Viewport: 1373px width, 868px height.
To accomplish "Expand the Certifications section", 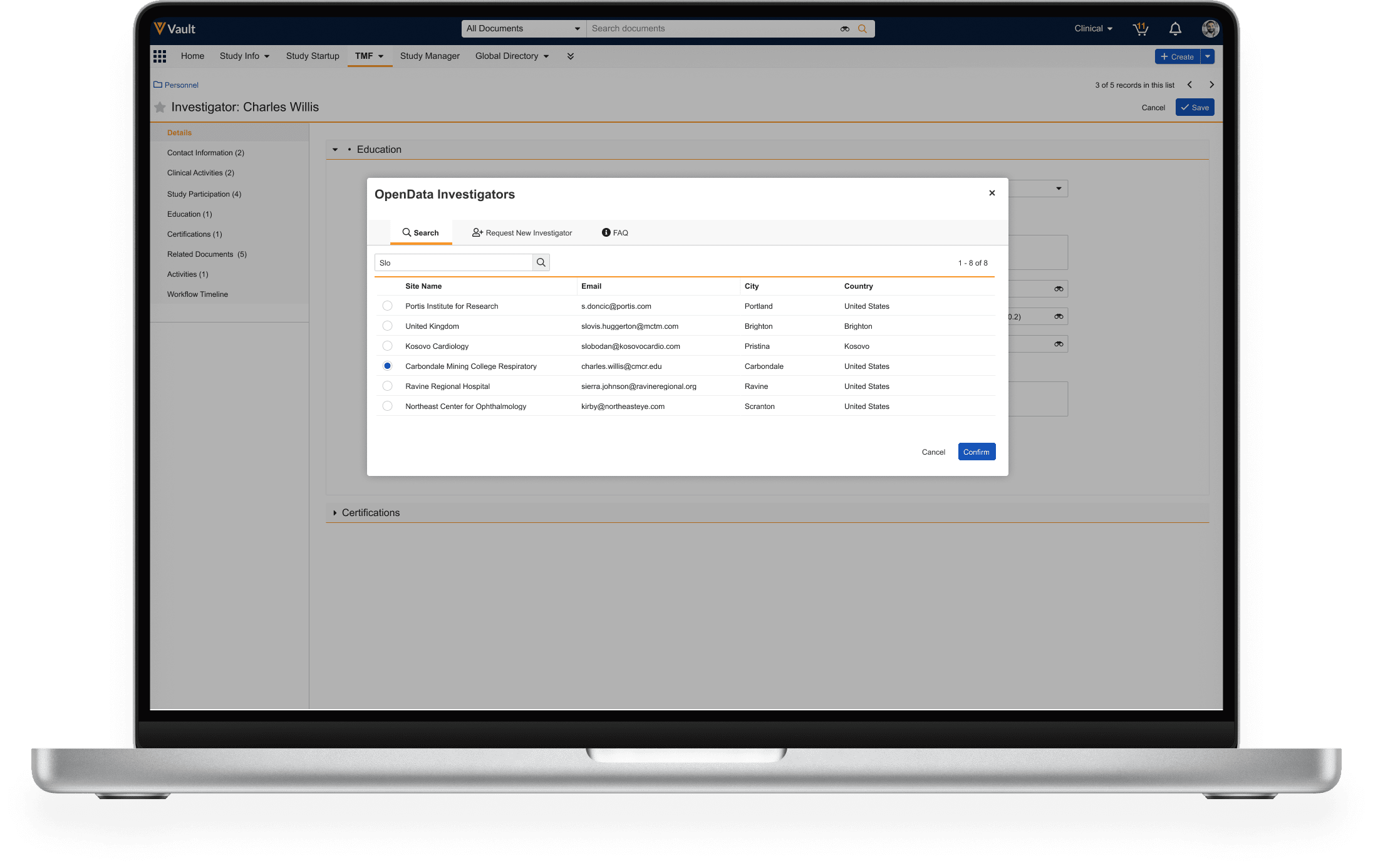I will 335,513.
